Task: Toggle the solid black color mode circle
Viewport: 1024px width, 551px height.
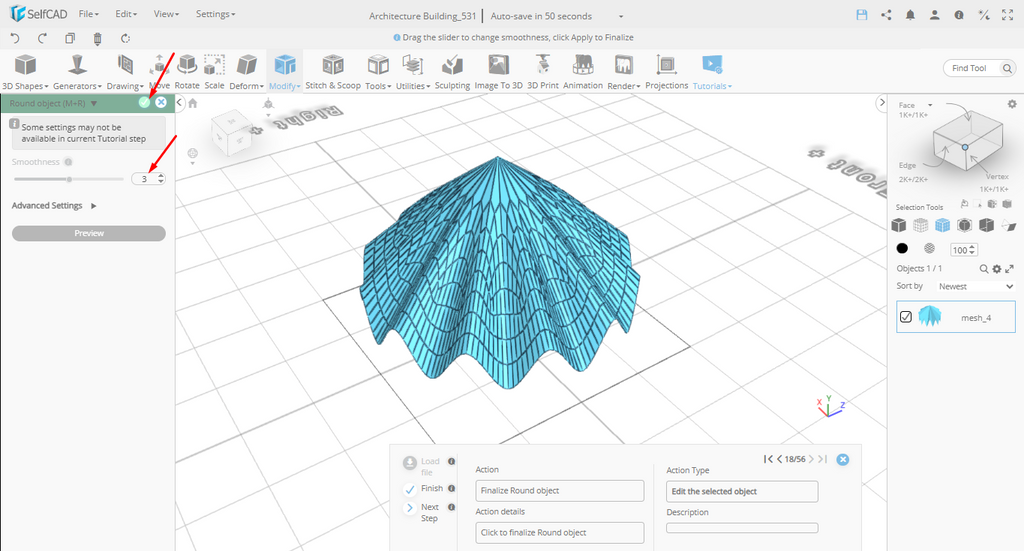Action: point(902,249)
